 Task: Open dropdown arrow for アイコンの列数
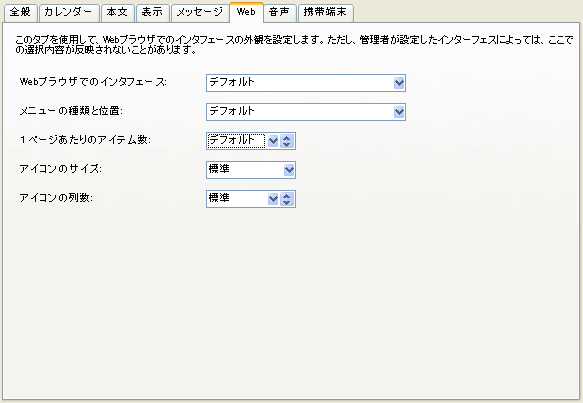coord(273,199)
